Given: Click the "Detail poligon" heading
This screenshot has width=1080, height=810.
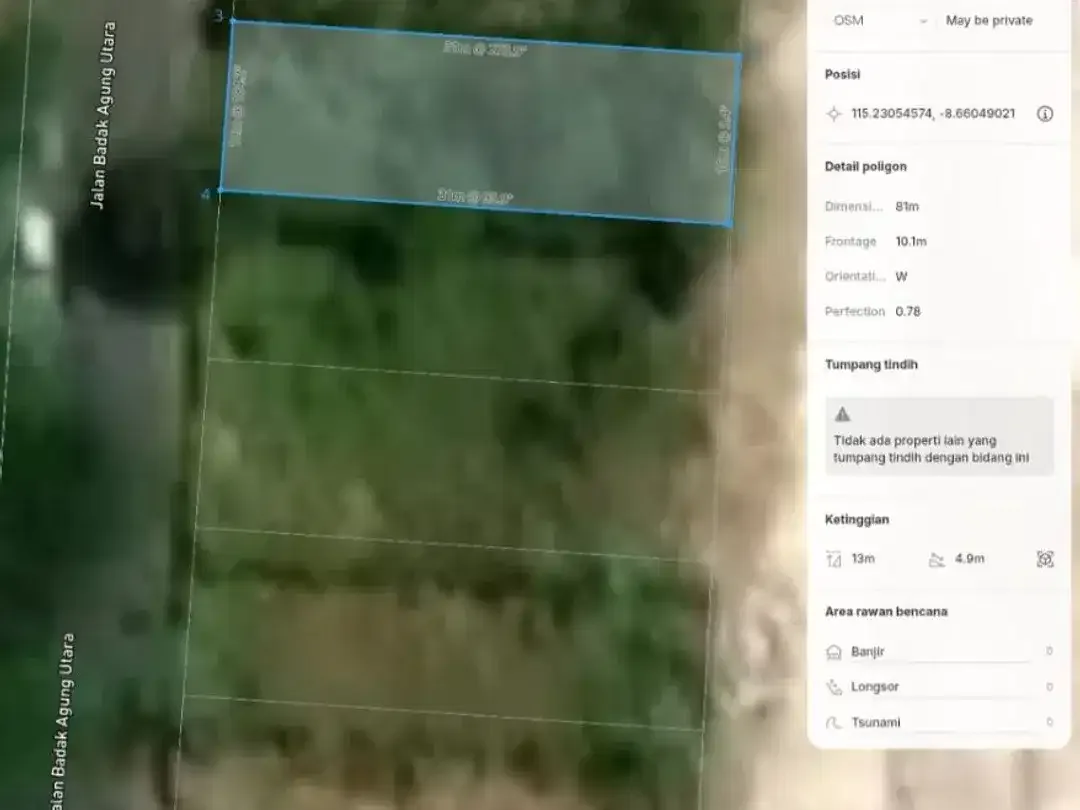Looking at the screenshot, I should [866, 167].
